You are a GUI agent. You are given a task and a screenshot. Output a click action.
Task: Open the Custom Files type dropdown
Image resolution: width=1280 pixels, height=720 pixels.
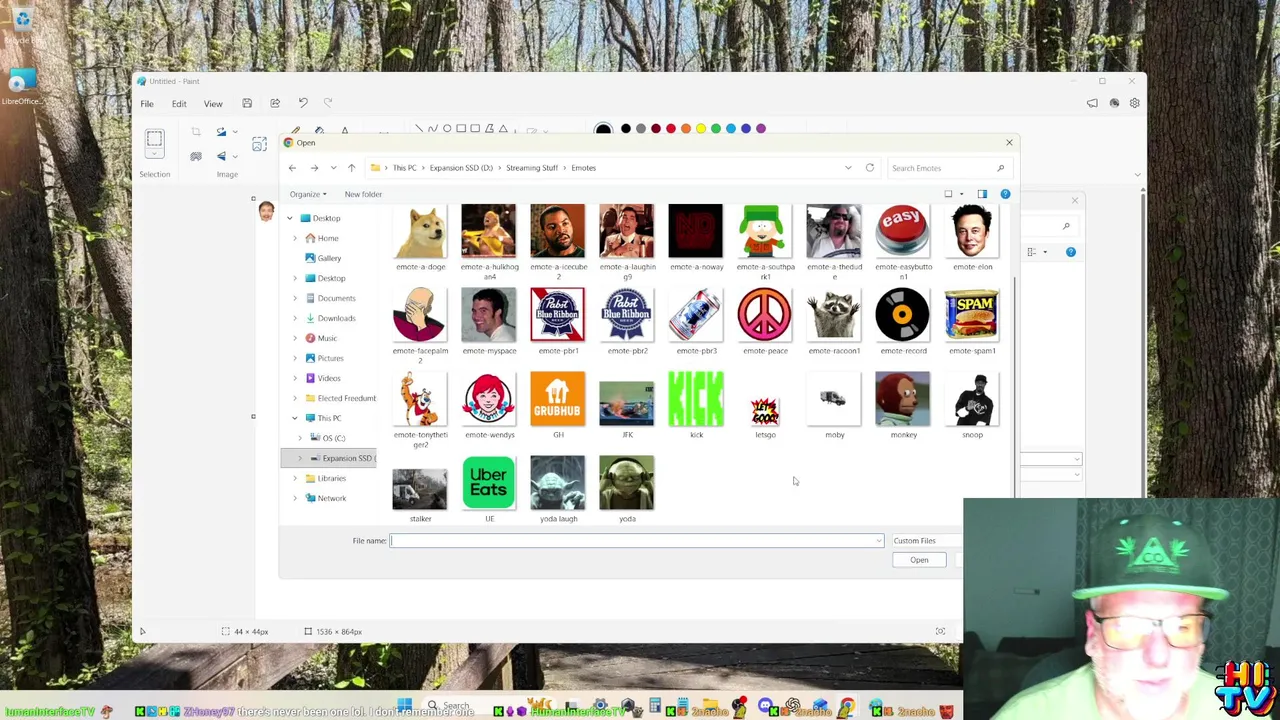927,541
